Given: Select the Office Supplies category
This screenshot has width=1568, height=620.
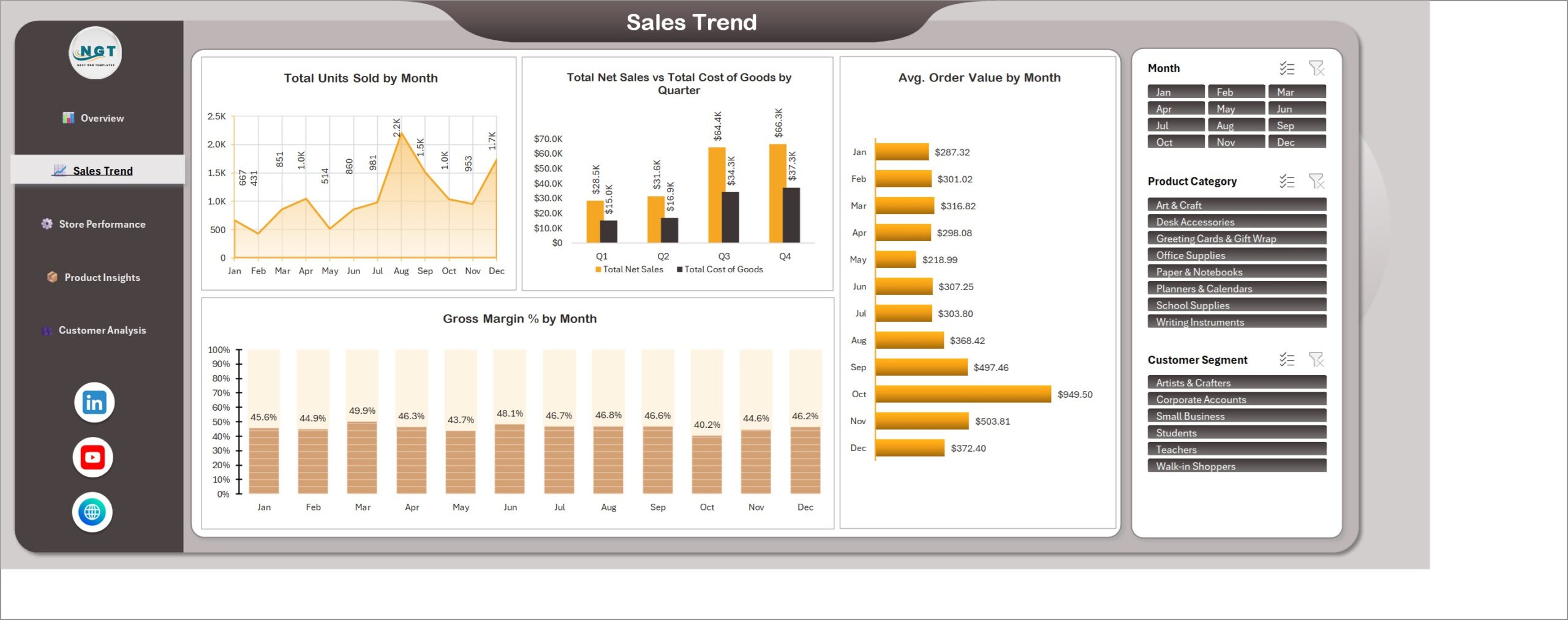Looking at the screenshot, I should pyautogui.click(x=1237, y=255).
